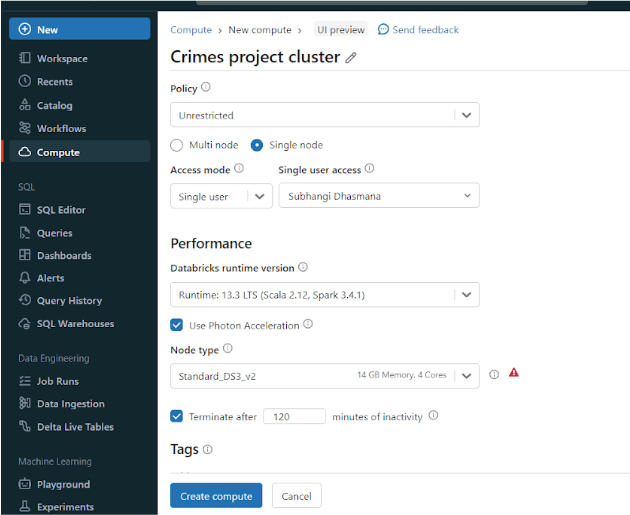630x515 pixels.
Task: Toggle the Terminate after checkbox
Action: click(x=176, y=416)
